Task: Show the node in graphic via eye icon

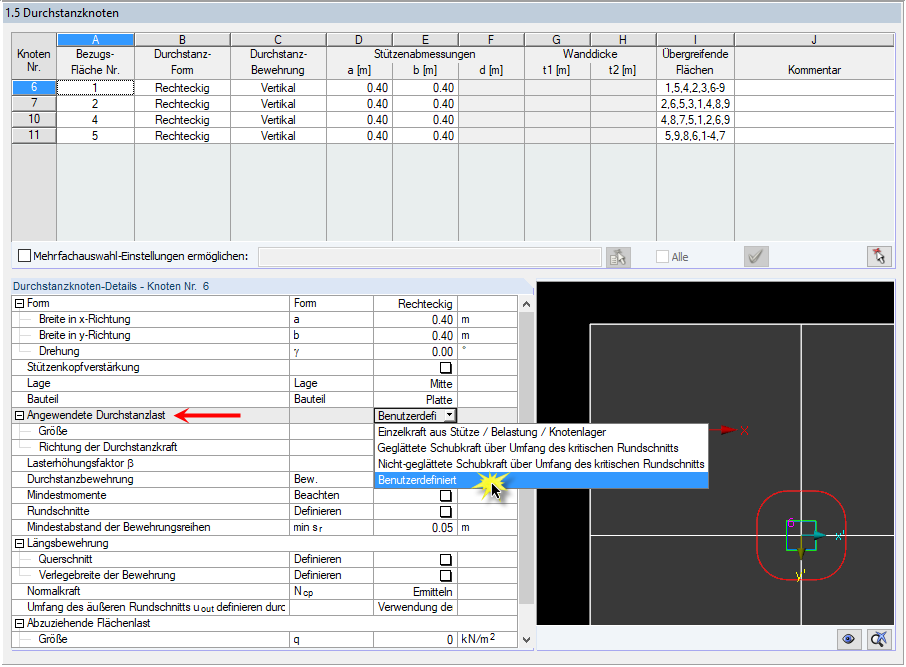Action: tap(848, 638)
